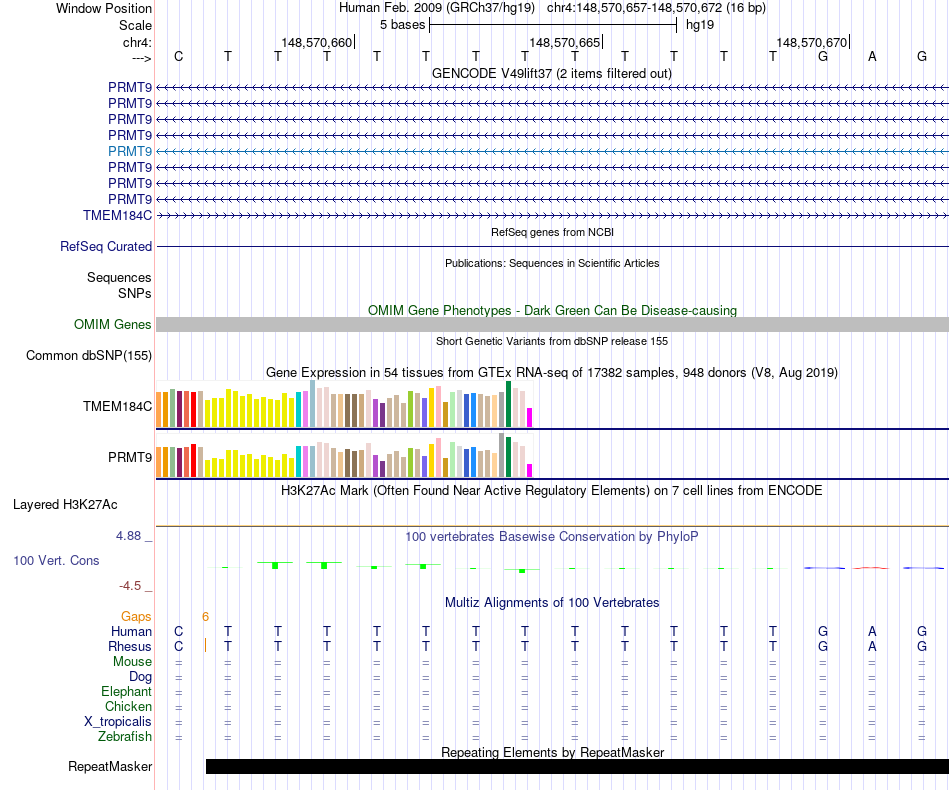Click the gray OMIM Genes bar
The width and height of the screenshot is (950, 790).
click(552, 325)
